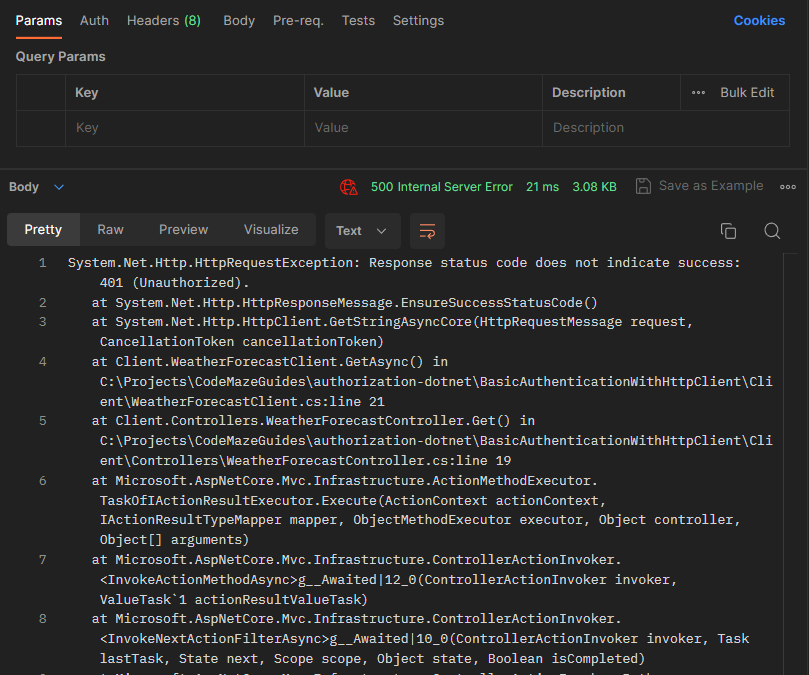This screenshot has height=675, width=809.
Task: Click the Value input field
Action: tap(423, 128)
